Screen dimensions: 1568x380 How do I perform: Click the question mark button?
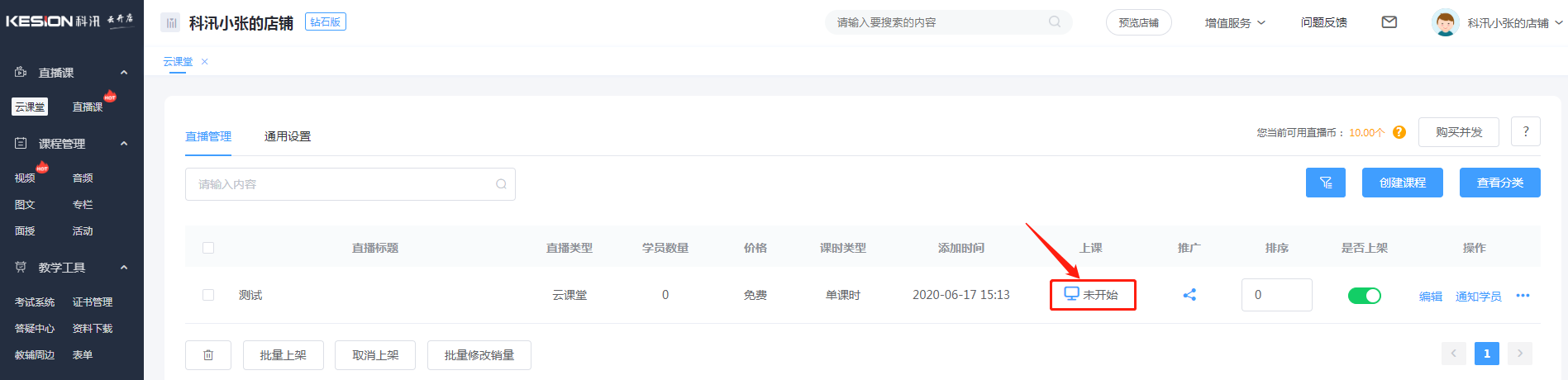click(1526, 131)
